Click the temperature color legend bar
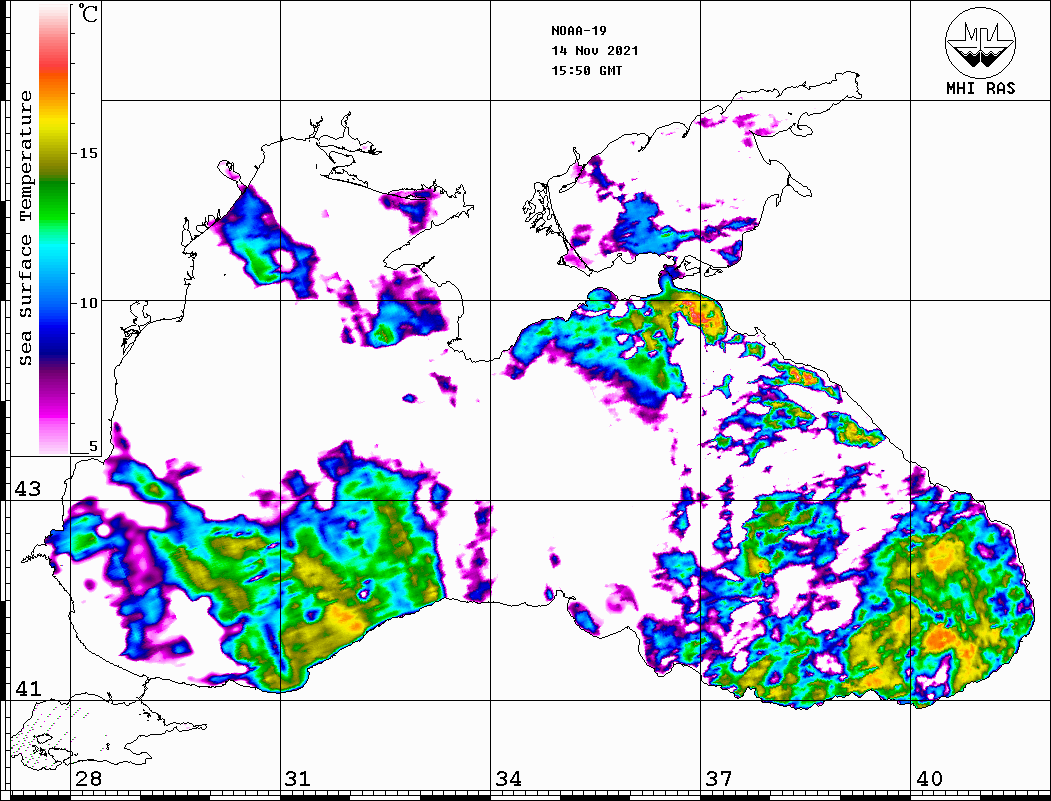The image size is (1051, 801). coord(54,229)
